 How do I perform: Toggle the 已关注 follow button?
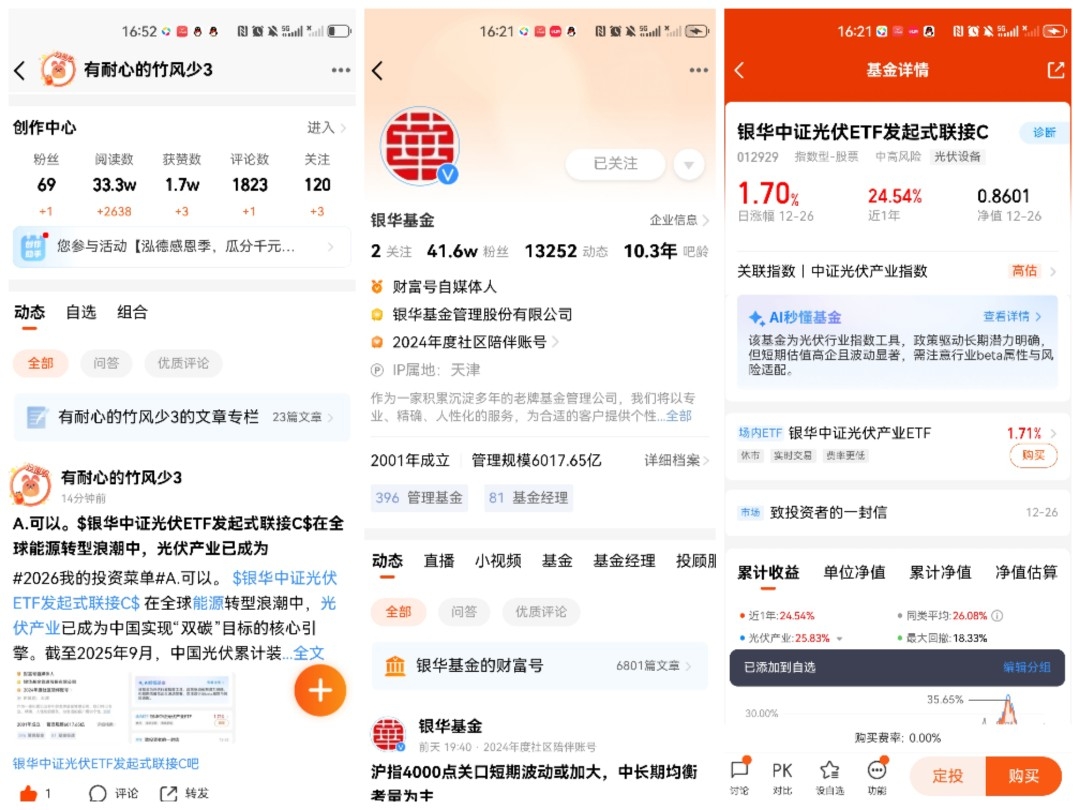click(615, 163)
